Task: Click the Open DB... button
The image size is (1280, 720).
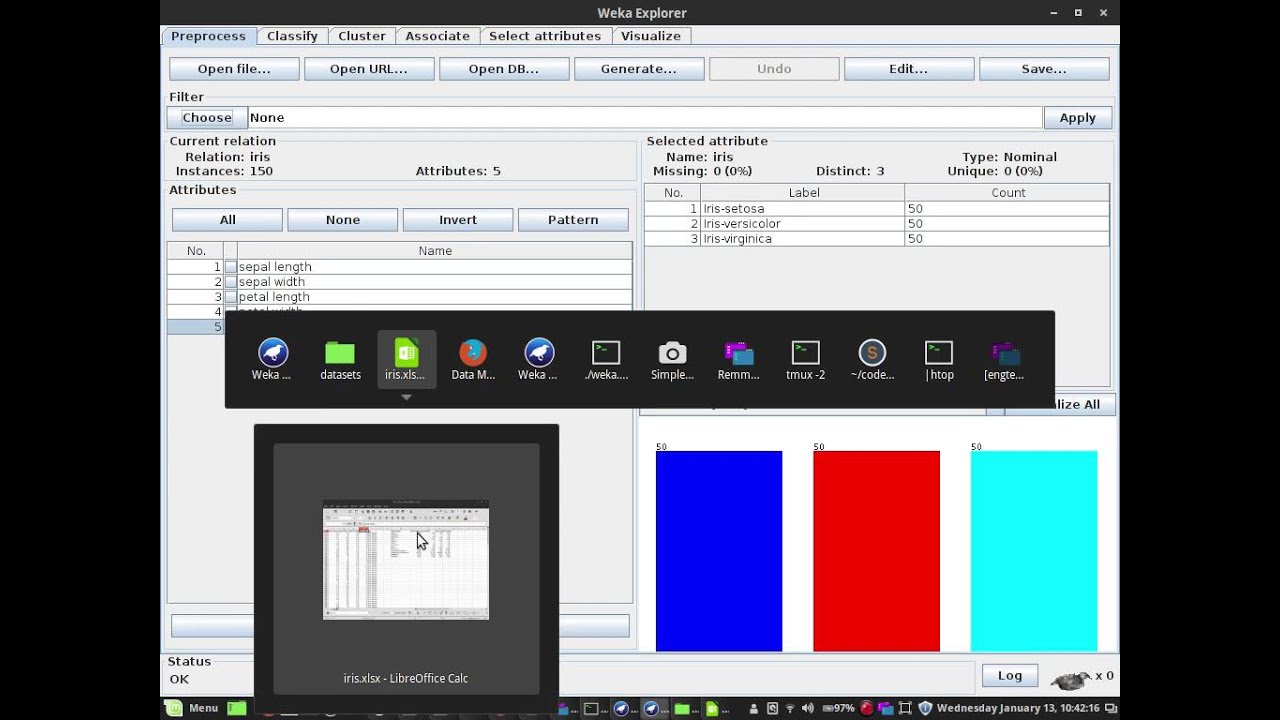Action: [504, 69]
